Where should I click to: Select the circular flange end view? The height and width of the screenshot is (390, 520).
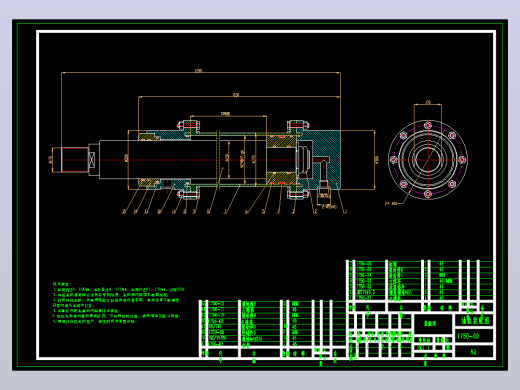[x=428, y=160]
